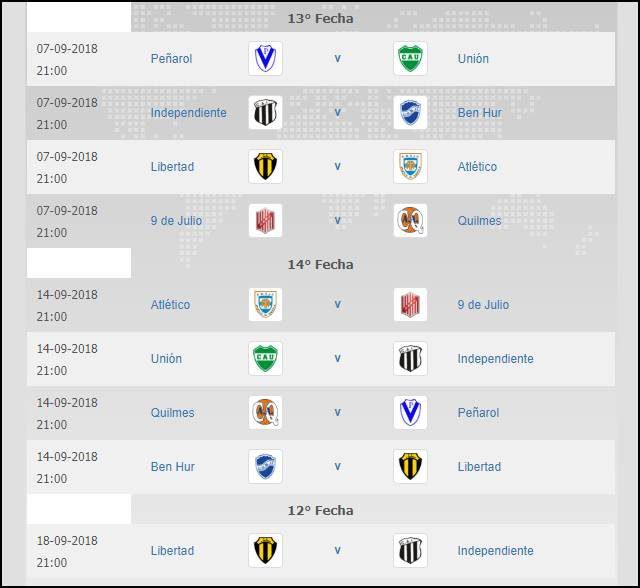Open Independiente link in the 18-09-2018 match
Screen dimensions: 640x588
pos(495,551)
